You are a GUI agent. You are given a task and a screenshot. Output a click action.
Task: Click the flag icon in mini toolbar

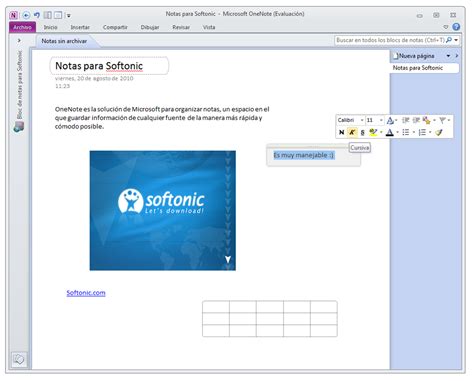(x=442, y=120)
